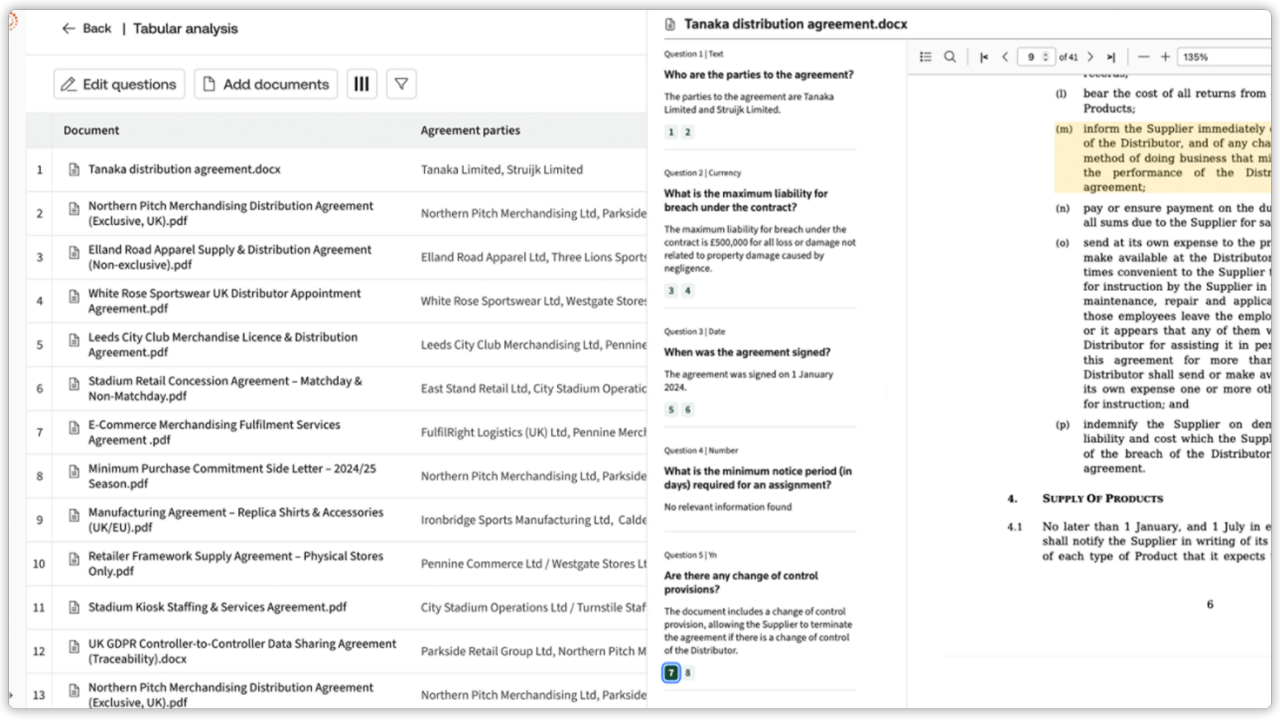The image size is (1280, 720).
Task: Go to next page in viewer
Action: coord(1090,57)
